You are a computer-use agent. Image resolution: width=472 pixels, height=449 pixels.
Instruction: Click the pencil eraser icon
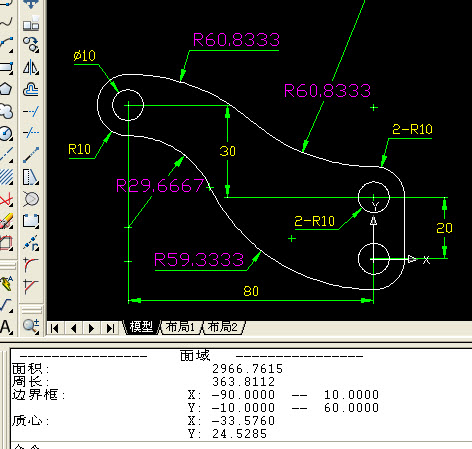pyautogui.click(x=6, y=221)
